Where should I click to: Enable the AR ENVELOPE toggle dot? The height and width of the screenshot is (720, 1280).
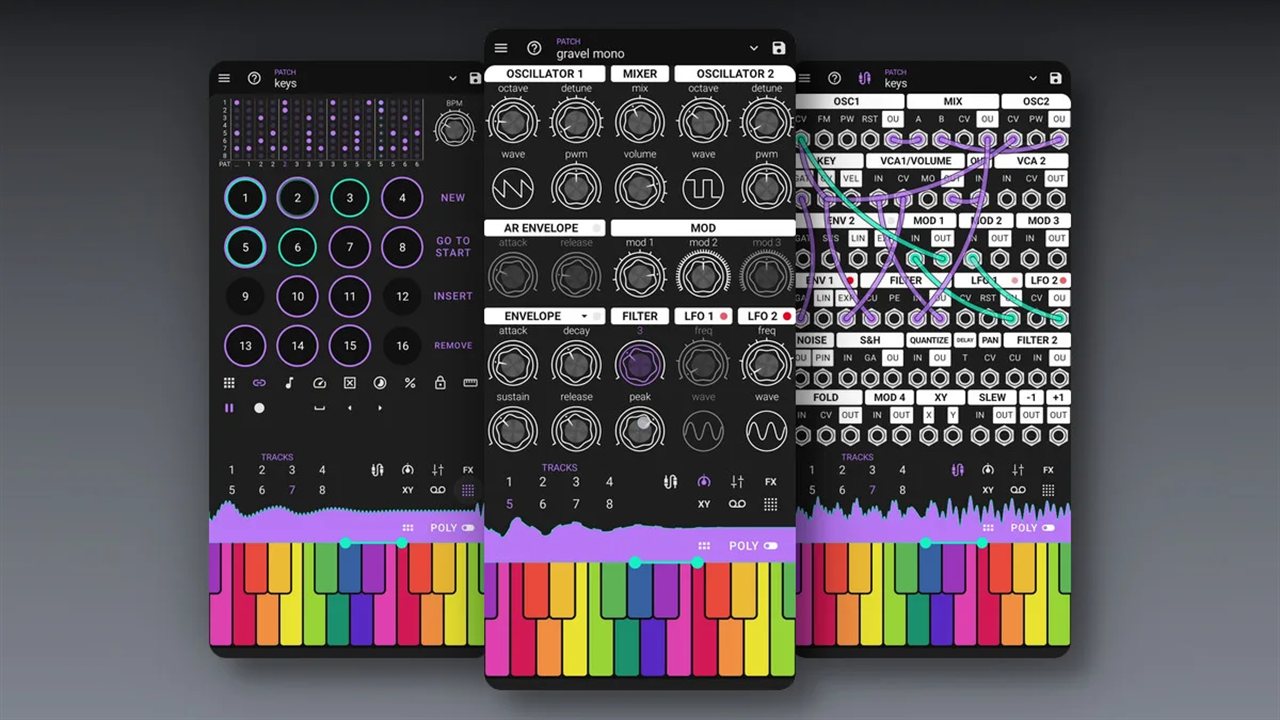click(597, 228)
